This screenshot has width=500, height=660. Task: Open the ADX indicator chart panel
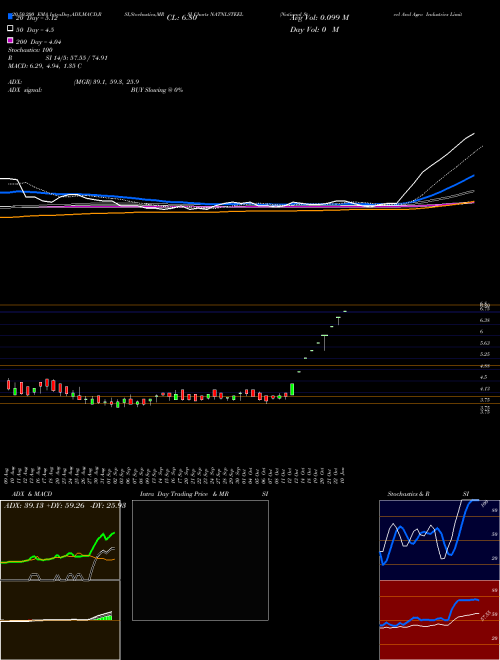pyautogui.click(x=60, y=540)
